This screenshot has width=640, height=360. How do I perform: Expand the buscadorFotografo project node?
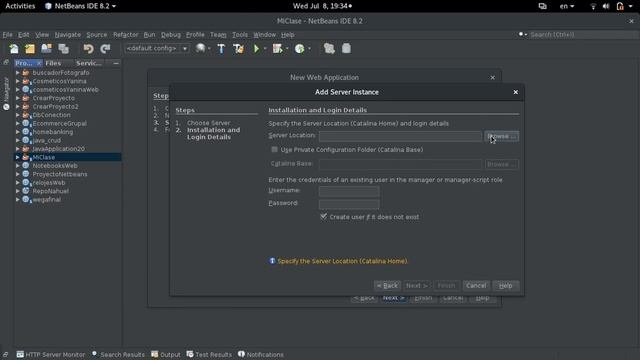pos(18,73)
